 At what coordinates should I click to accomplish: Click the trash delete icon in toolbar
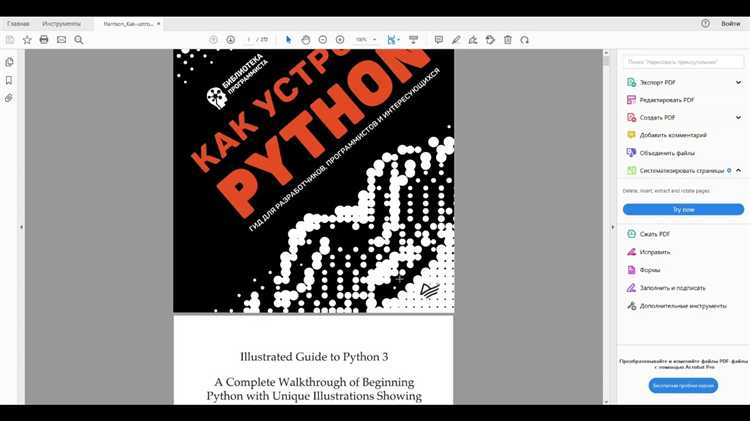[508, 40]
